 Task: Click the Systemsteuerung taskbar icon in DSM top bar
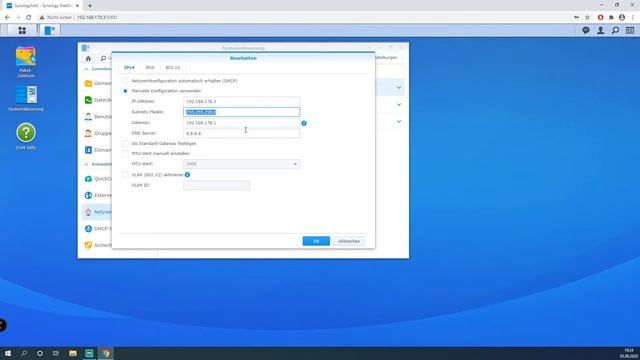coord(50,30)
